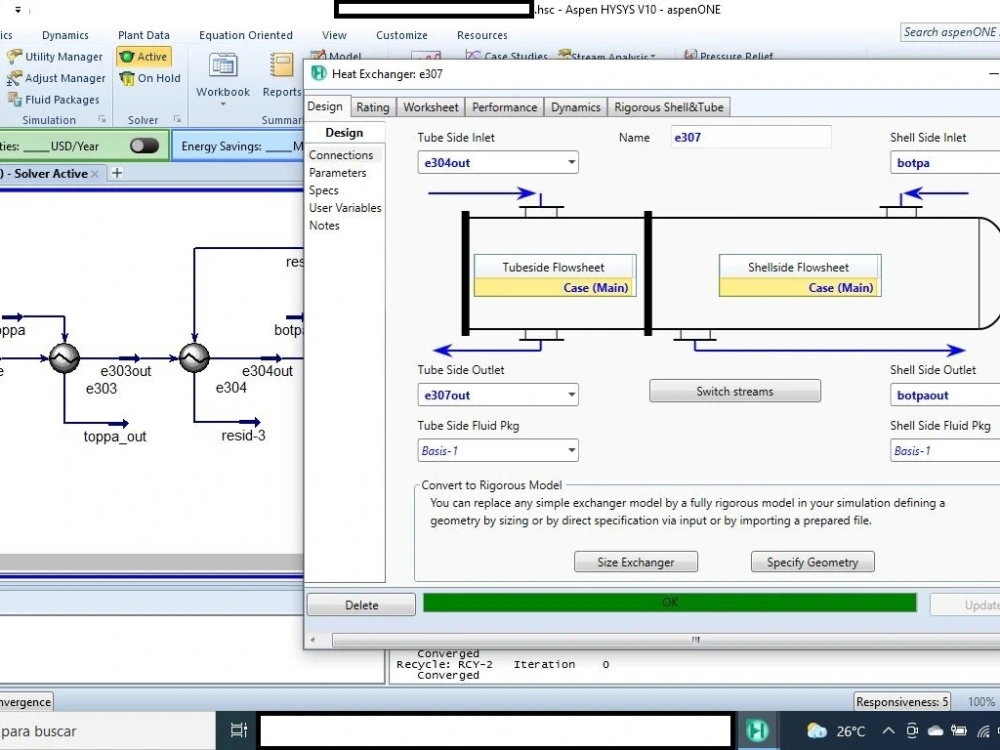Screen dimensions: 1000x750
Task: Adjust the Responsiveness control
Action: click(901, 701)
